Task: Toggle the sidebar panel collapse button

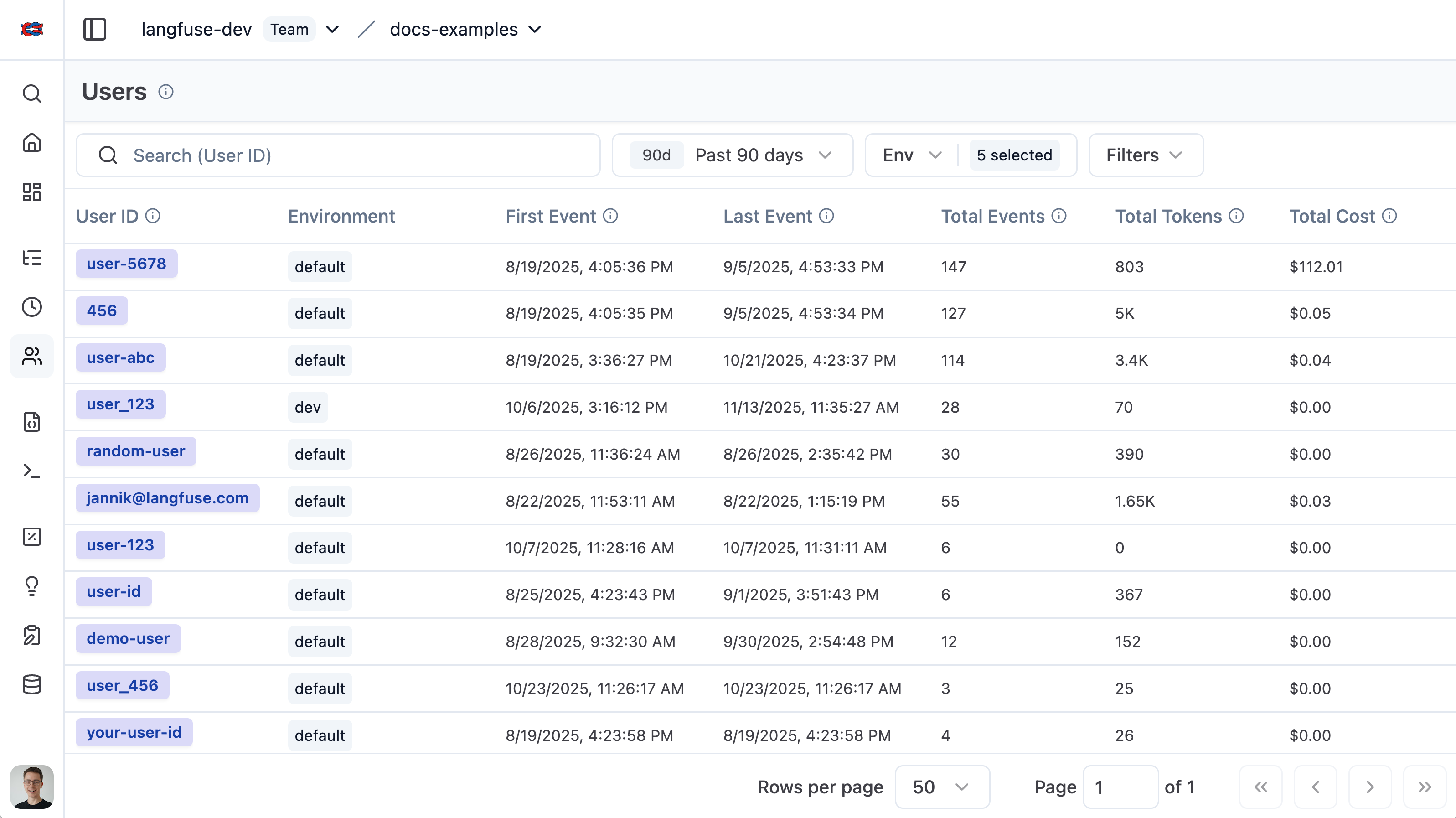Action: (94, 29)
